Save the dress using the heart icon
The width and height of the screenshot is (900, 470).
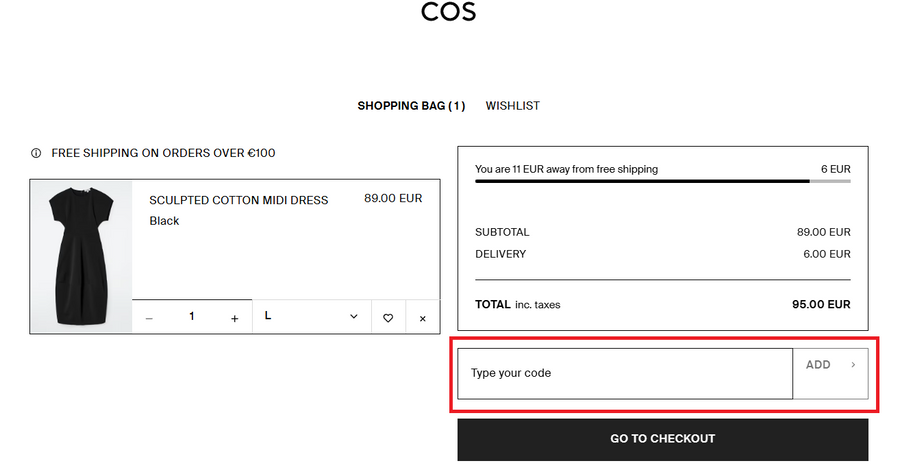coord(388,318)
